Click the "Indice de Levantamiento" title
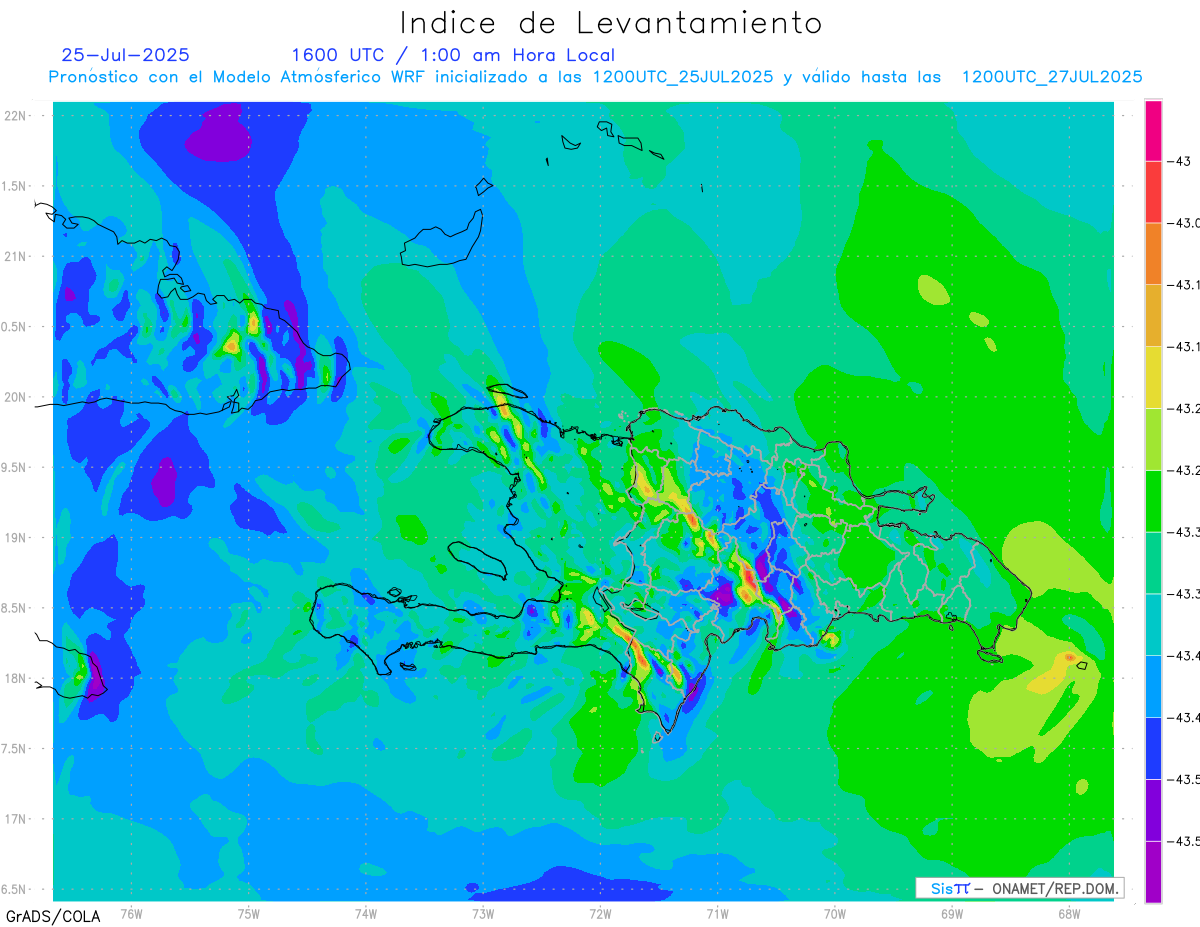This screenshot has width=1200, height=927. 611,22
